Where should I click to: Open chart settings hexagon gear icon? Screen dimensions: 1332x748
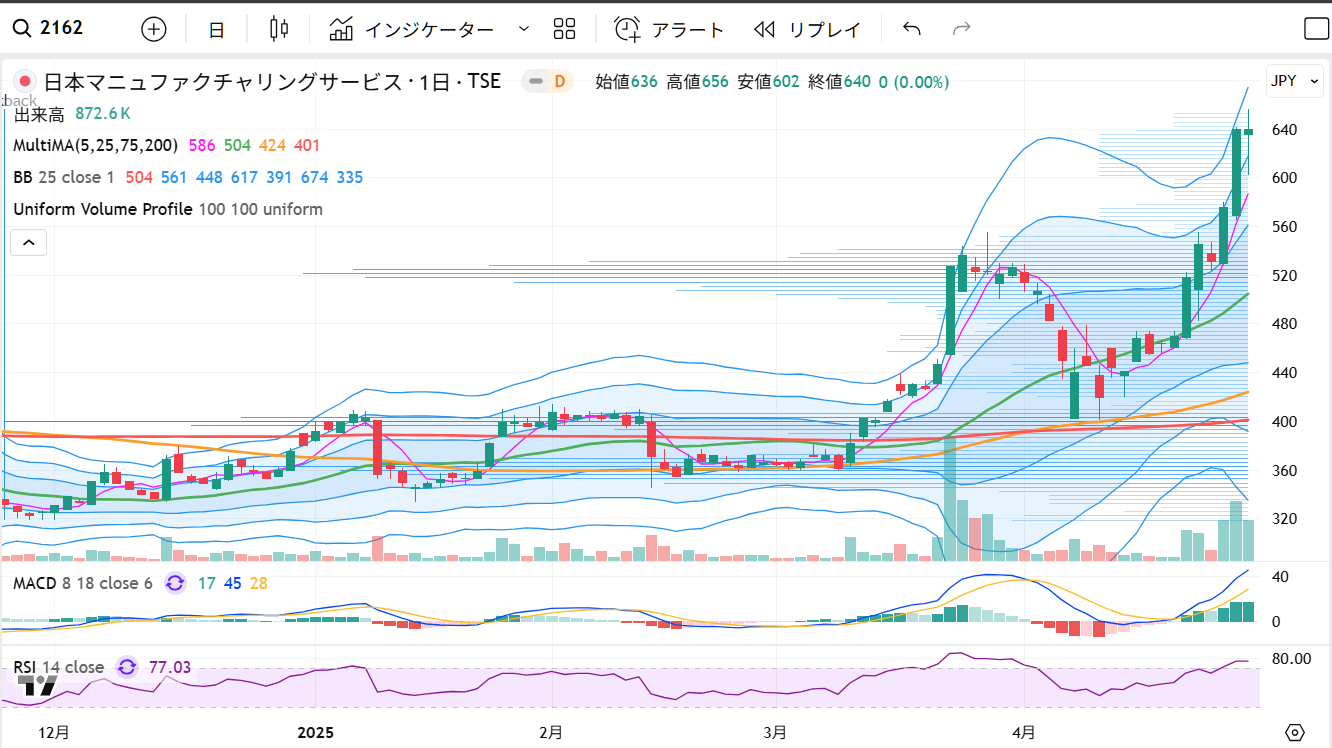pyautogui.click(x=1296, y=732)
